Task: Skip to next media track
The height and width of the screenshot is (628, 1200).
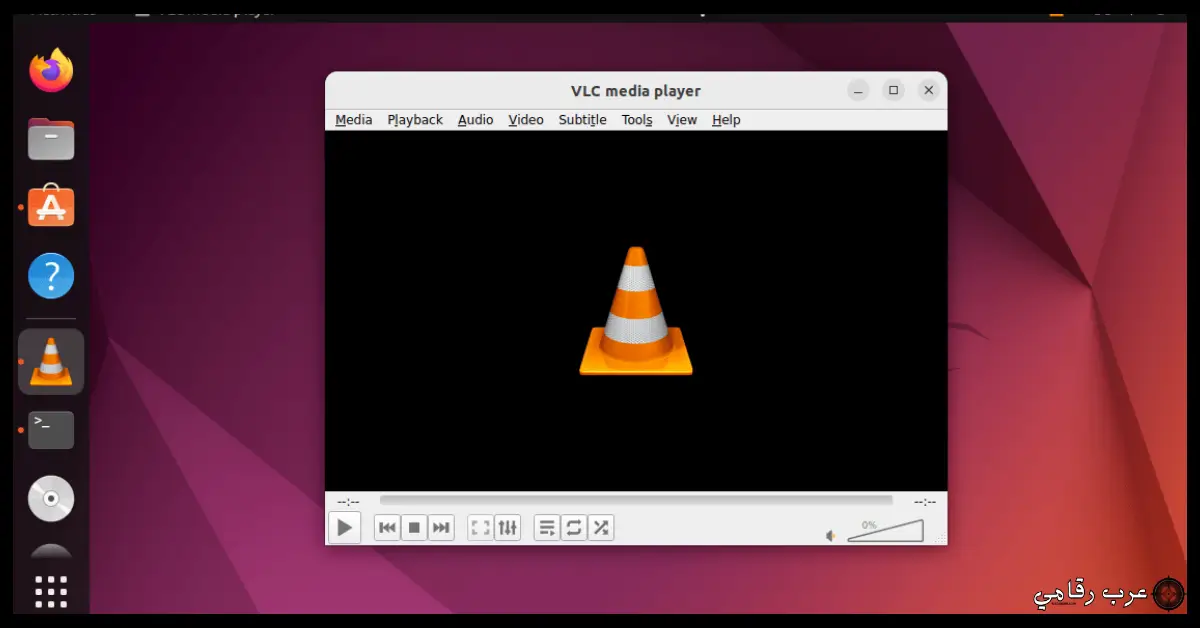Action: pyautogui.click(x=441, y=528)
